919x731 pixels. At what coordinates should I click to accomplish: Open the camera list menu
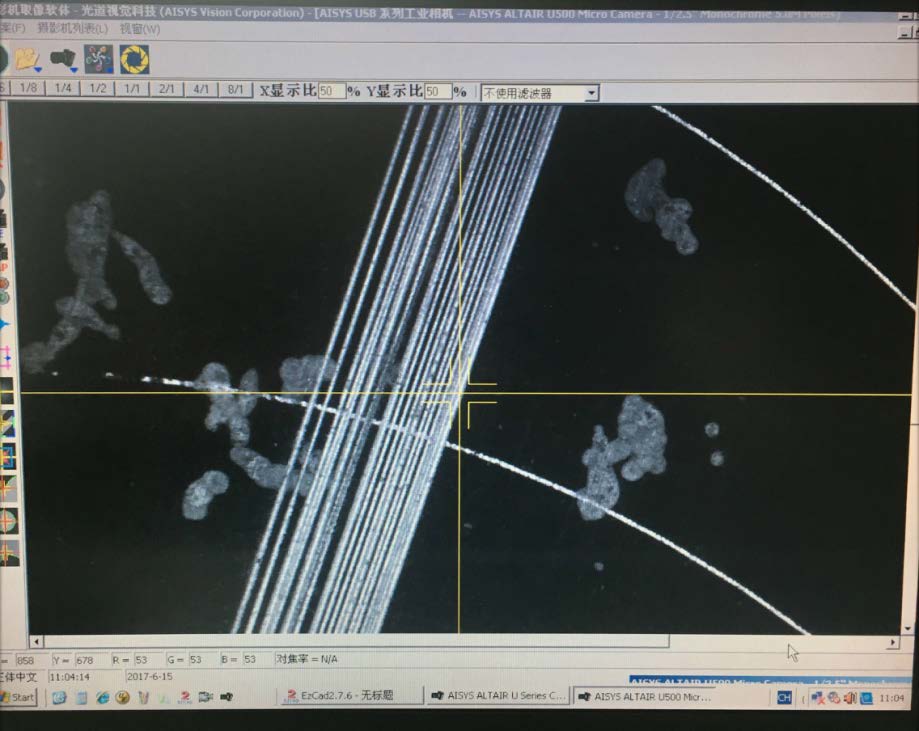coord(73,28)
